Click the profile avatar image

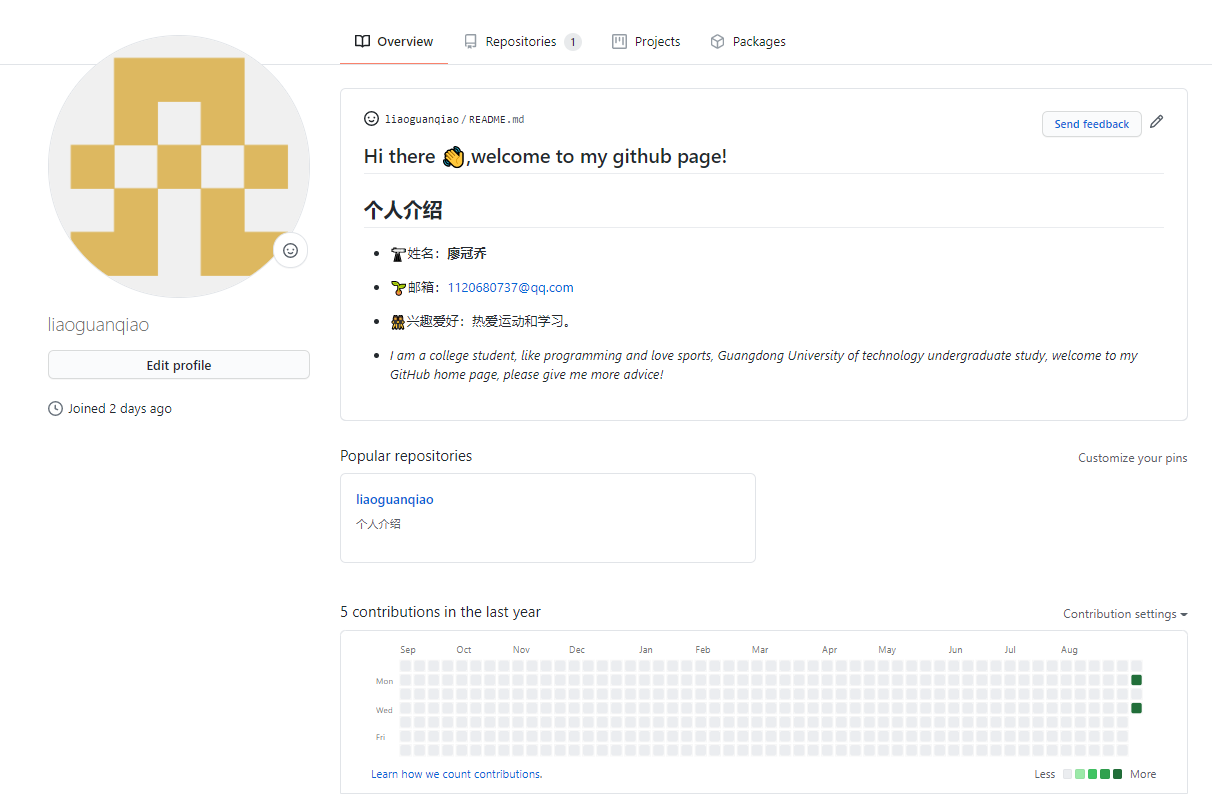[x=179, y=167]
